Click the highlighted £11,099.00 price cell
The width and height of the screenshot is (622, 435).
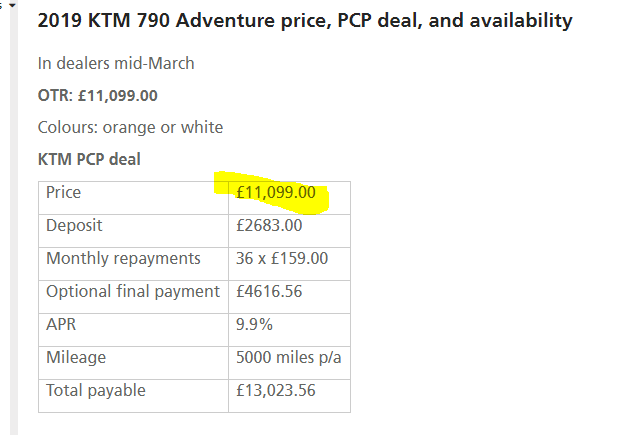pos(289,198)
